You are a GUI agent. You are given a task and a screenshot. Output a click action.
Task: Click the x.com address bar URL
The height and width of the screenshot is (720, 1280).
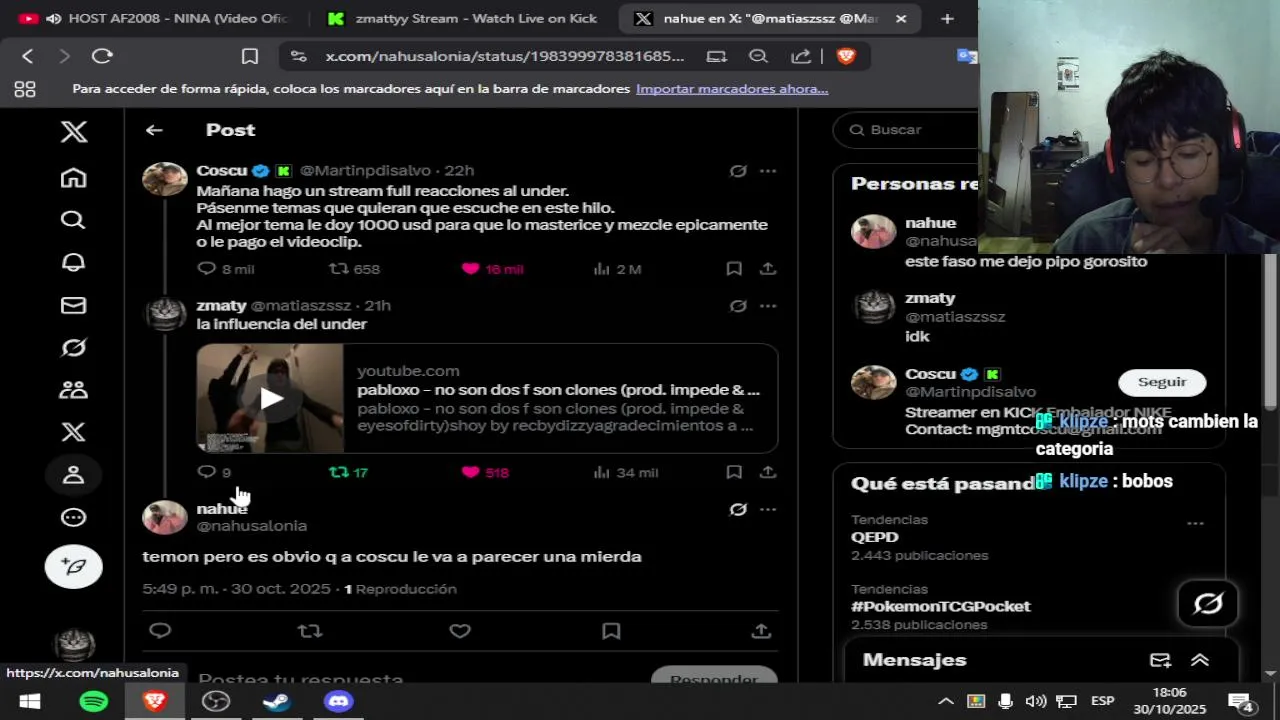(x=505, y=56)
